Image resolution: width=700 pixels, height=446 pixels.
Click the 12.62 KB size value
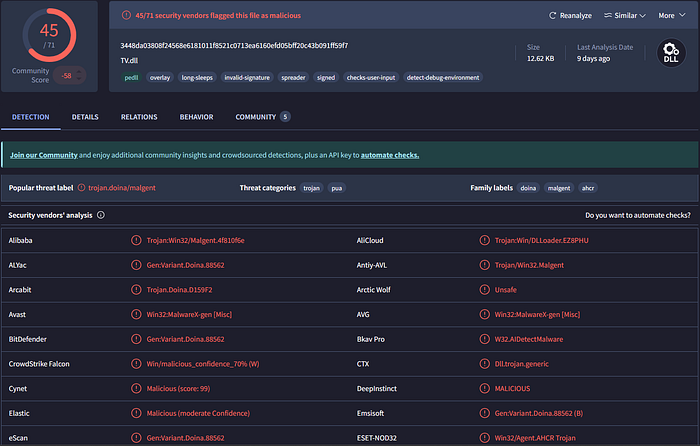tap(540, 58)
